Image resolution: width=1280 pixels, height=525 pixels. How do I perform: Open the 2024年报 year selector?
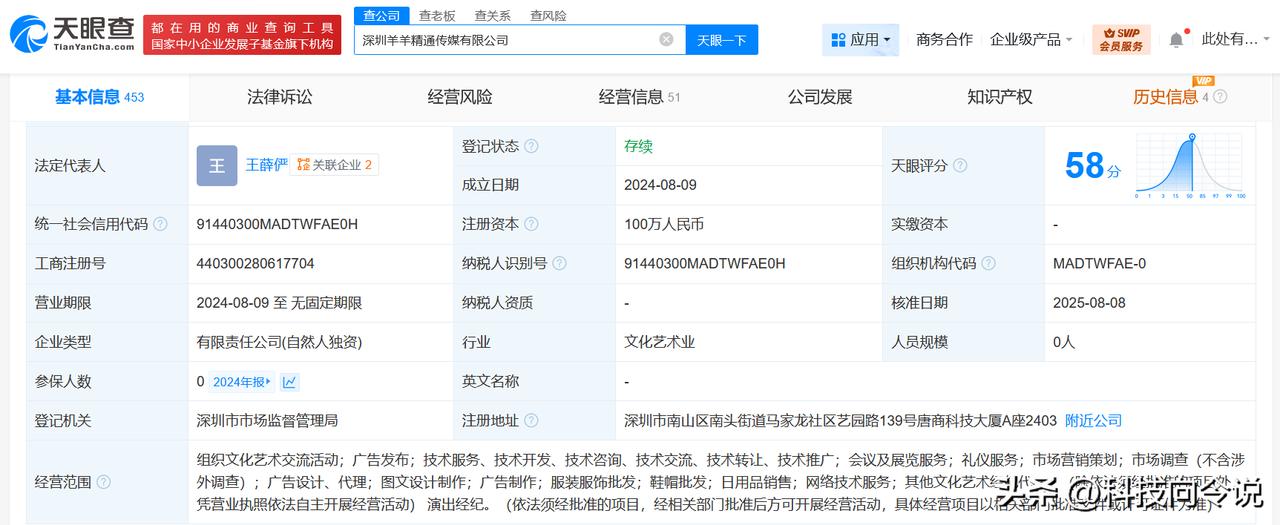[242, 381]
